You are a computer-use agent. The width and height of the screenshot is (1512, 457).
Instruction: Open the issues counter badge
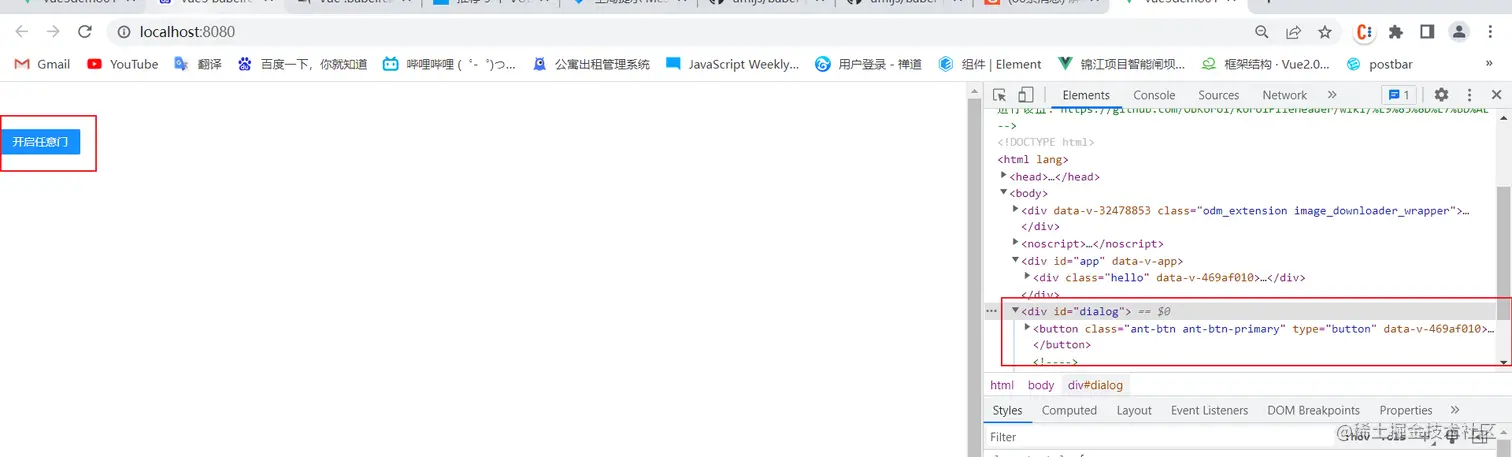pyautogui.click(x=1398, y=95)
